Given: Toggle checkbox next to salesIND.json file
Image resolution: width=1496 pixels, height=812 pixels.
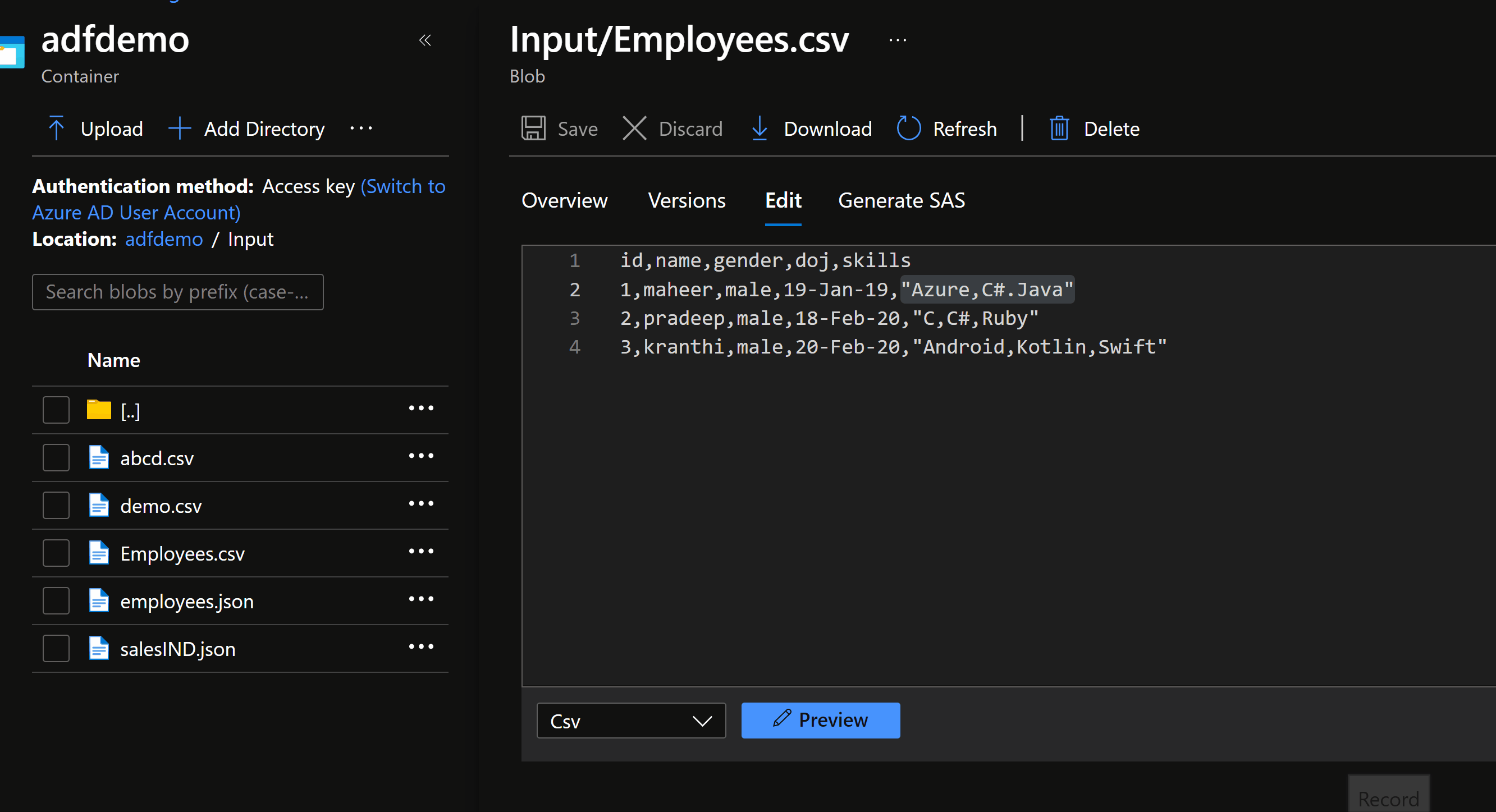Looking at the screenshot, I should tap(54, 649).
